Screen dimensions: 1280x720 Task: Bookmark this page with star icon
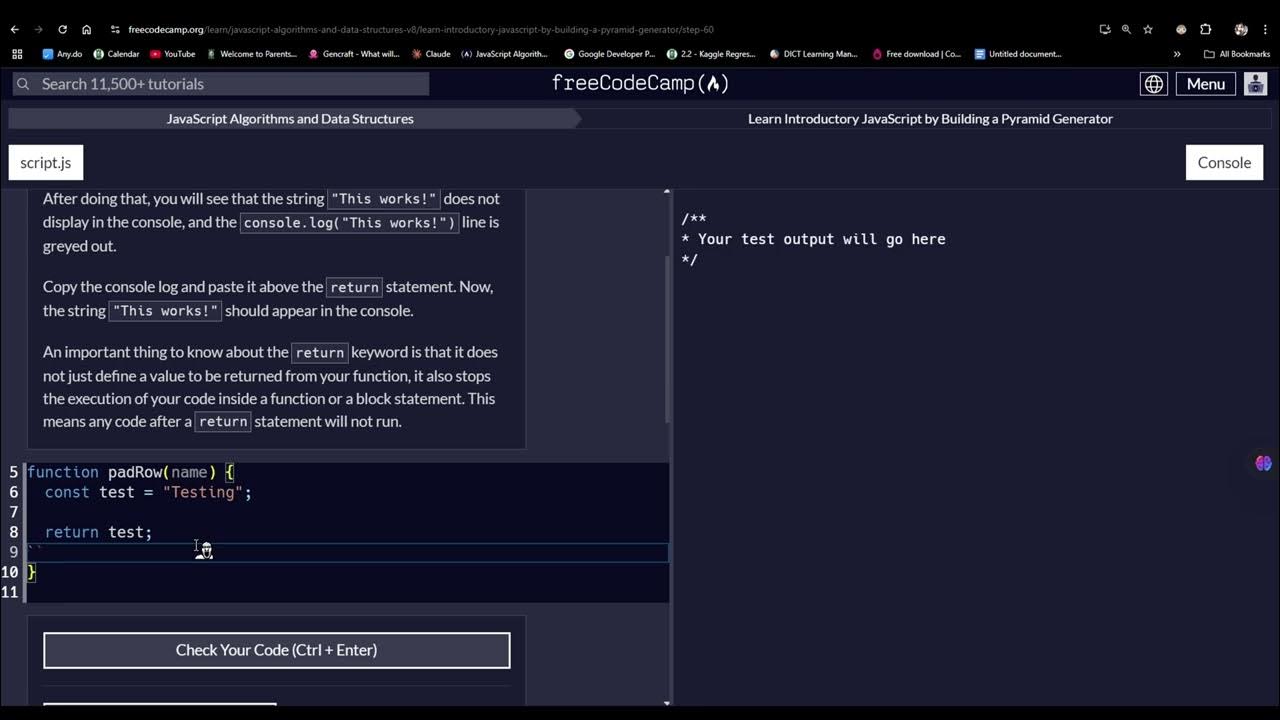(x=1148, y=29)
